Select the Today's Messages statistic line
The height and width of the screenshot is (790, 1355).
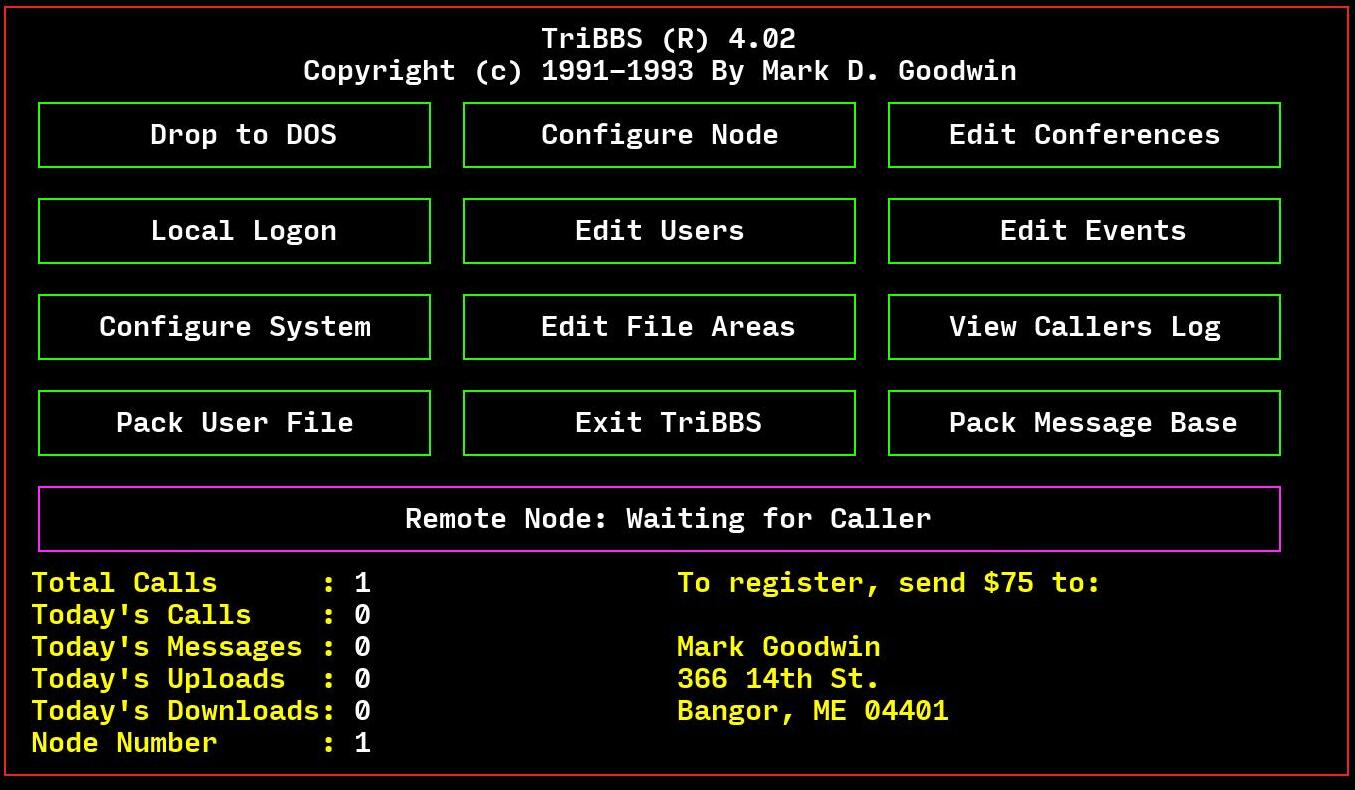pos(201,647)
